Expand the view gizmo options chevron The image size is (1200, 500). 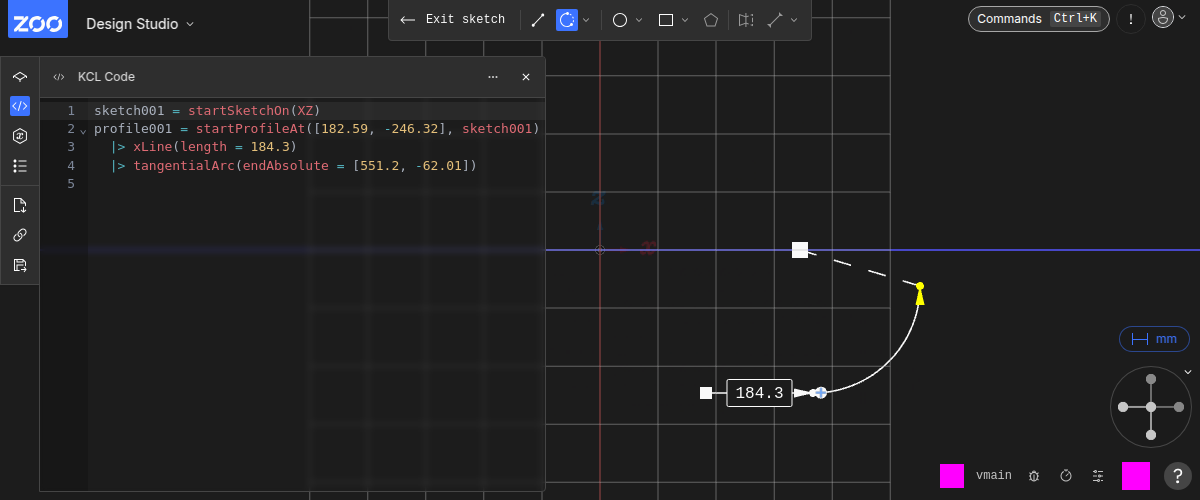pyautogui.click(x=1188, y=372)
